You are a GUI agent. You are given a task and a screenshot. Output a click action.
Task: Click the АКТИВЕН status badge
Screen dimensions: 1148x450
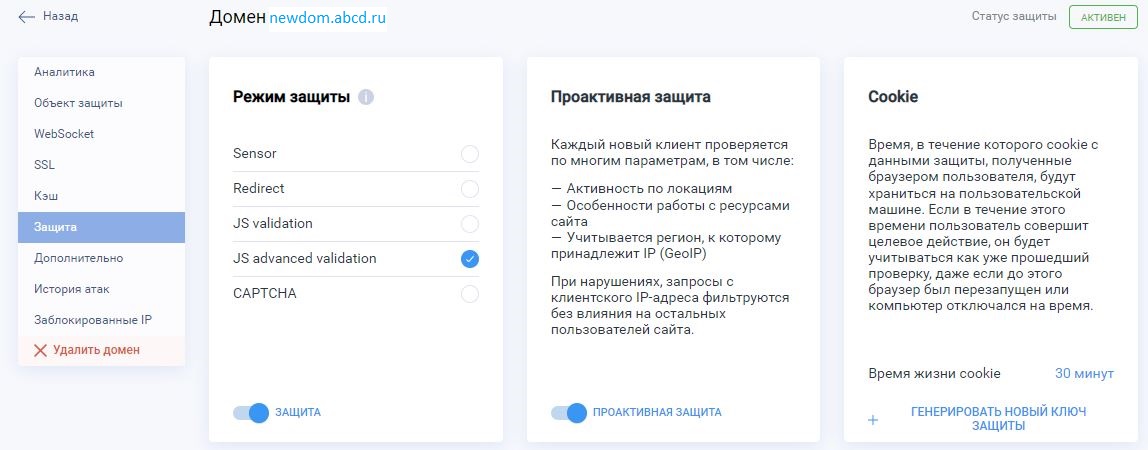pos(1103,17)
